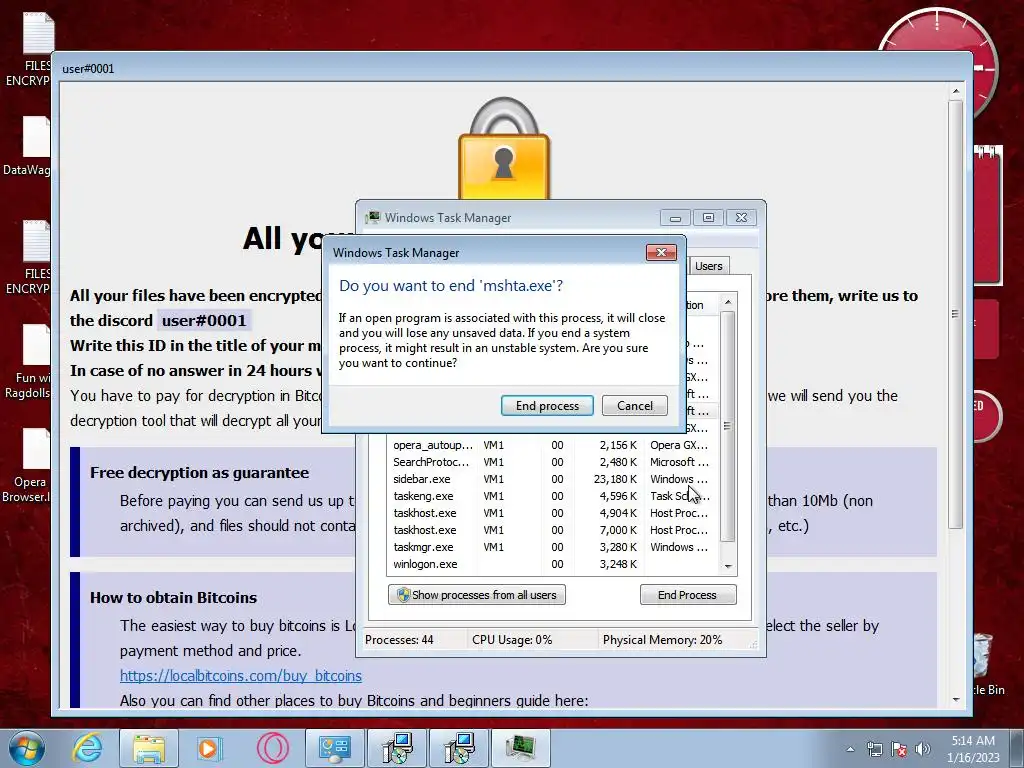The width and height of the screenshot is (1024, 768).
Task: Click Show processes from all users
Action: [x=477, y=595]
